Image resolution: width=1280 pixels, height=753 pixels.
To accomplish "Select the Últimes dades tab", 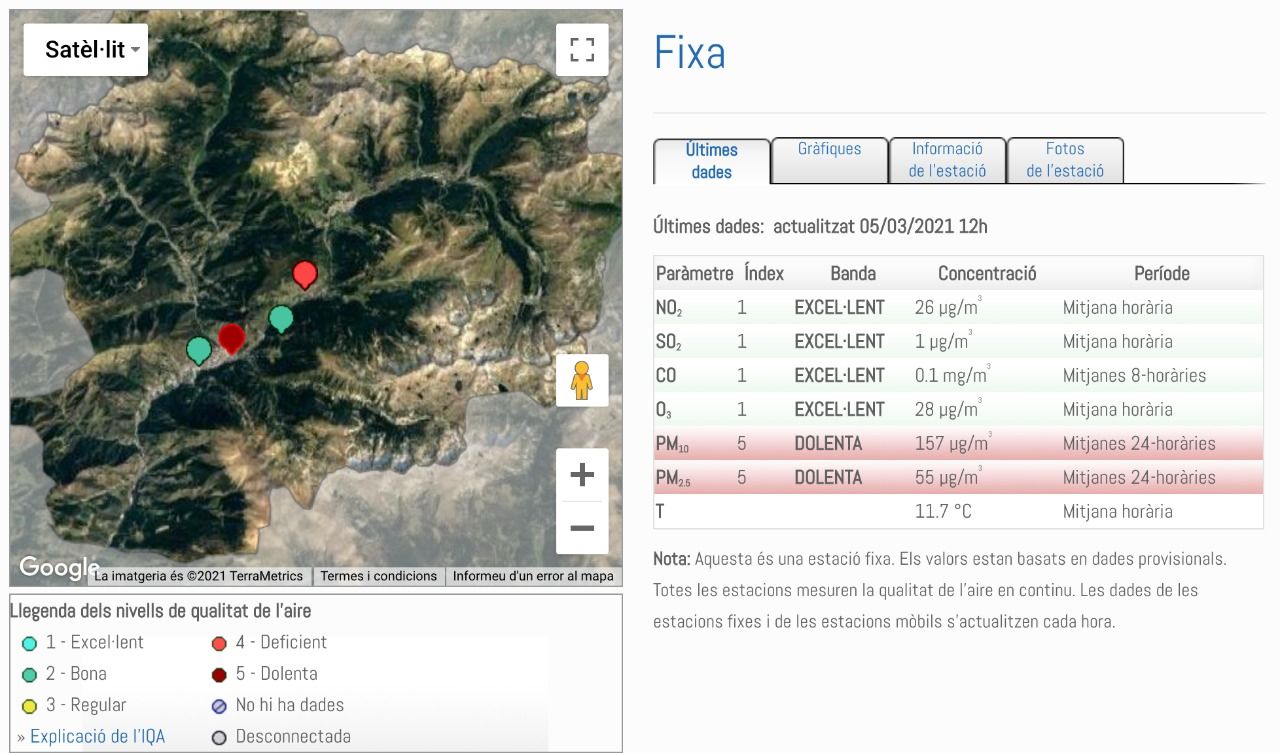I will (x=711, y=161).
